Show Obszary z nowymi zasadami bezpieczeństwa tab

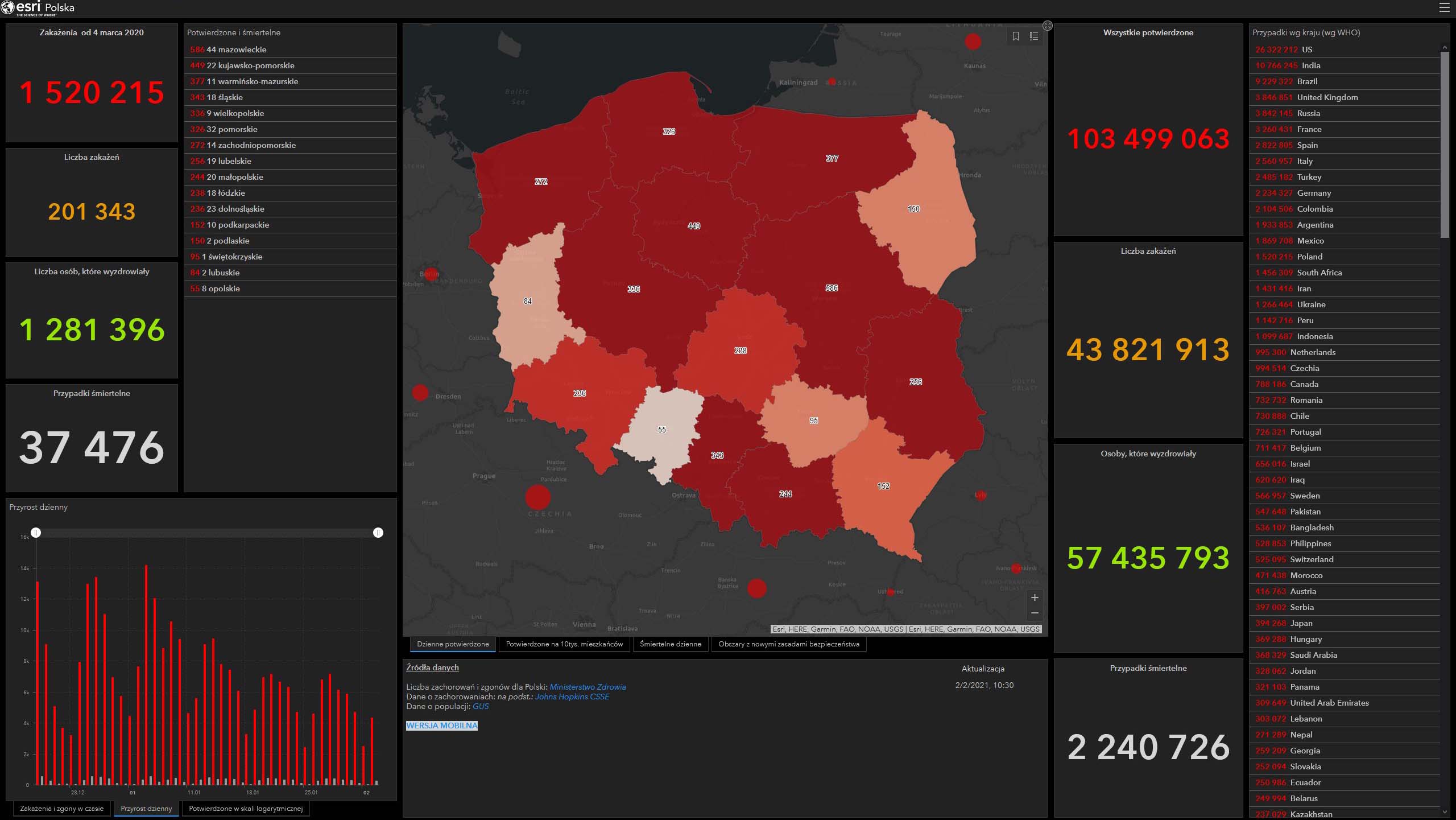click(x=788, y=644)
